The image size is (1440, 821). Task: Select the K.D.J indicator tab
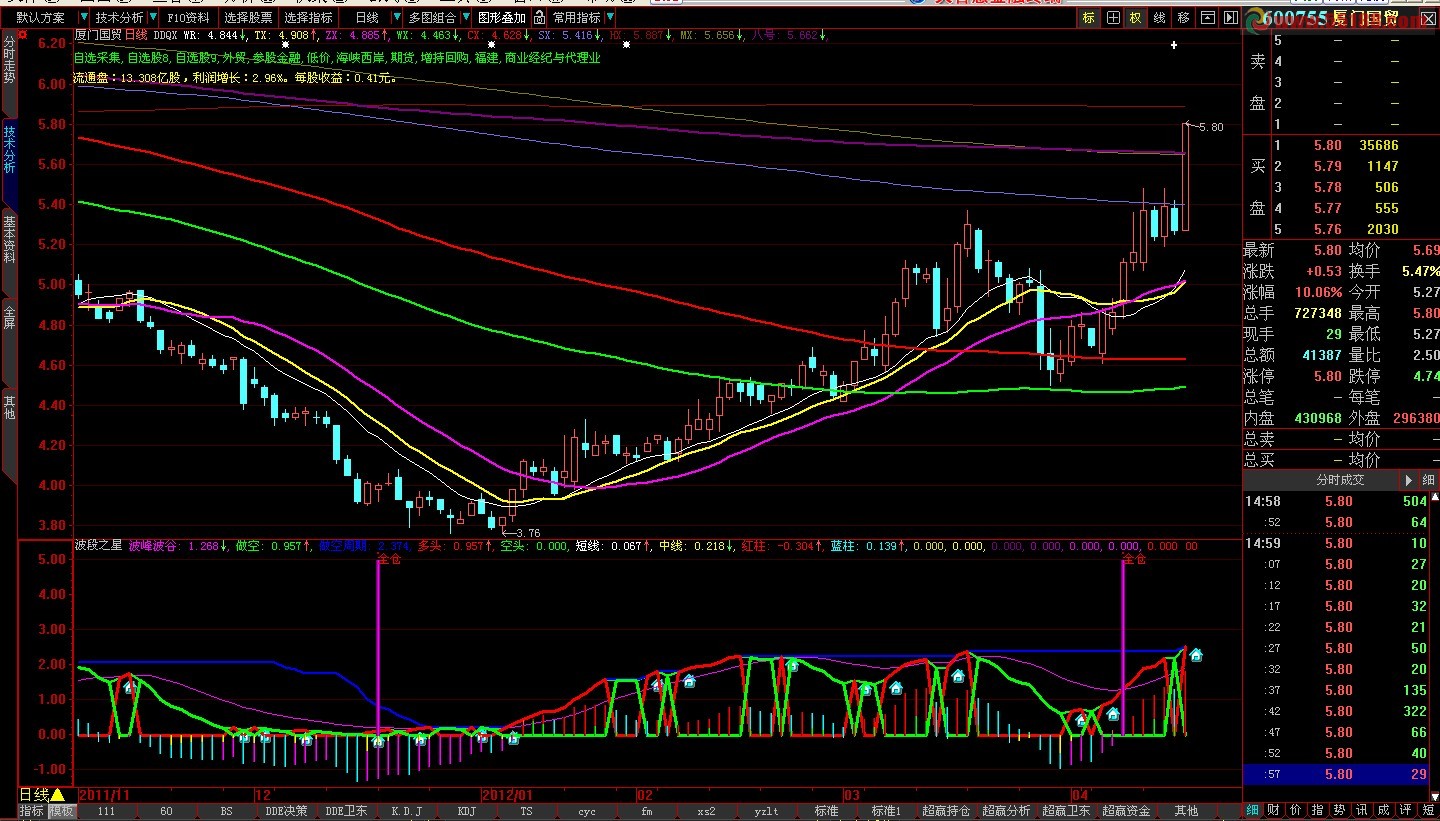point(406,811)
